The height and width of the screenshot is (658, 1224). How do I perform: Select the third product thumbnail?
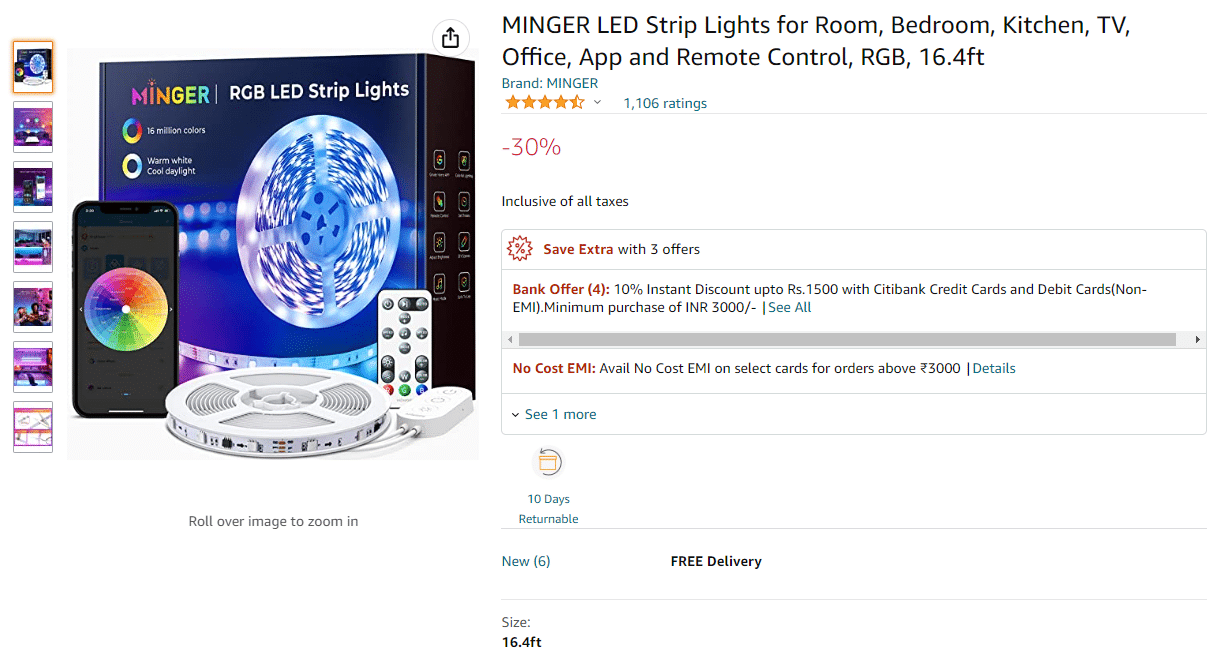[33, 187]
